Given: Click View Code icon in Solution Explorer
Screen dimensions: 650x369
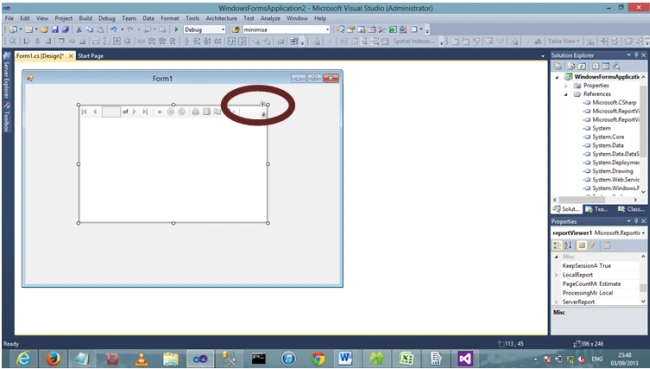Looking at the screenshot, I should click(x=595, y=66).
